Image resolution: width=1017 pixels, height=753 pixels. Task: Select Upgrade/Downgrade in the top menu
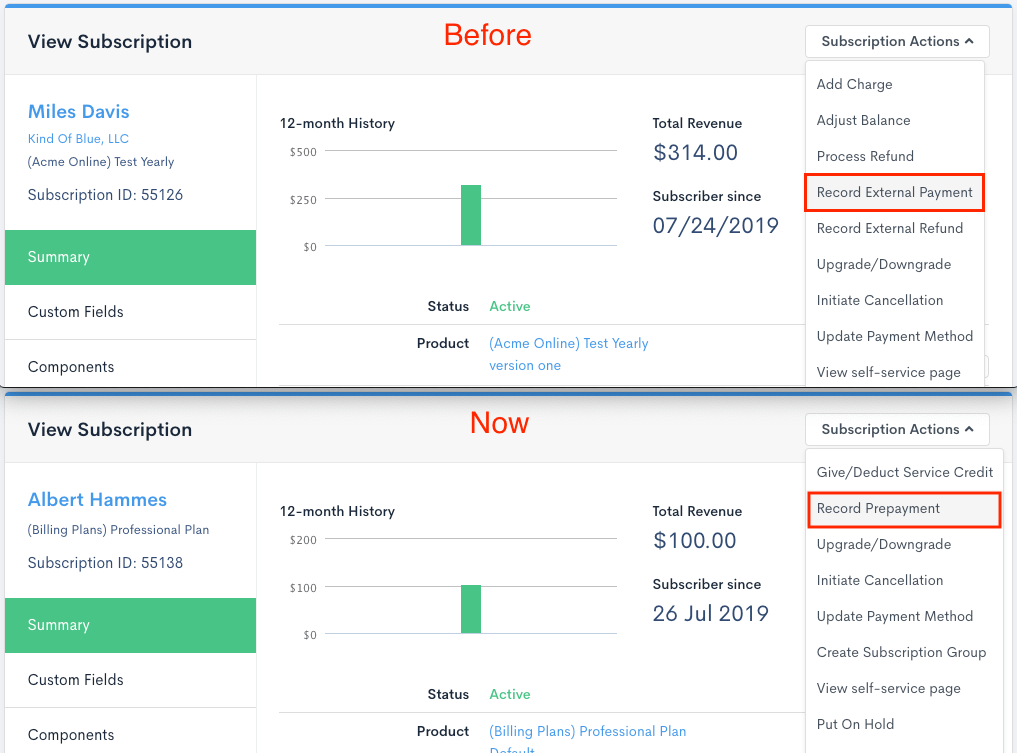pos(885,264)
